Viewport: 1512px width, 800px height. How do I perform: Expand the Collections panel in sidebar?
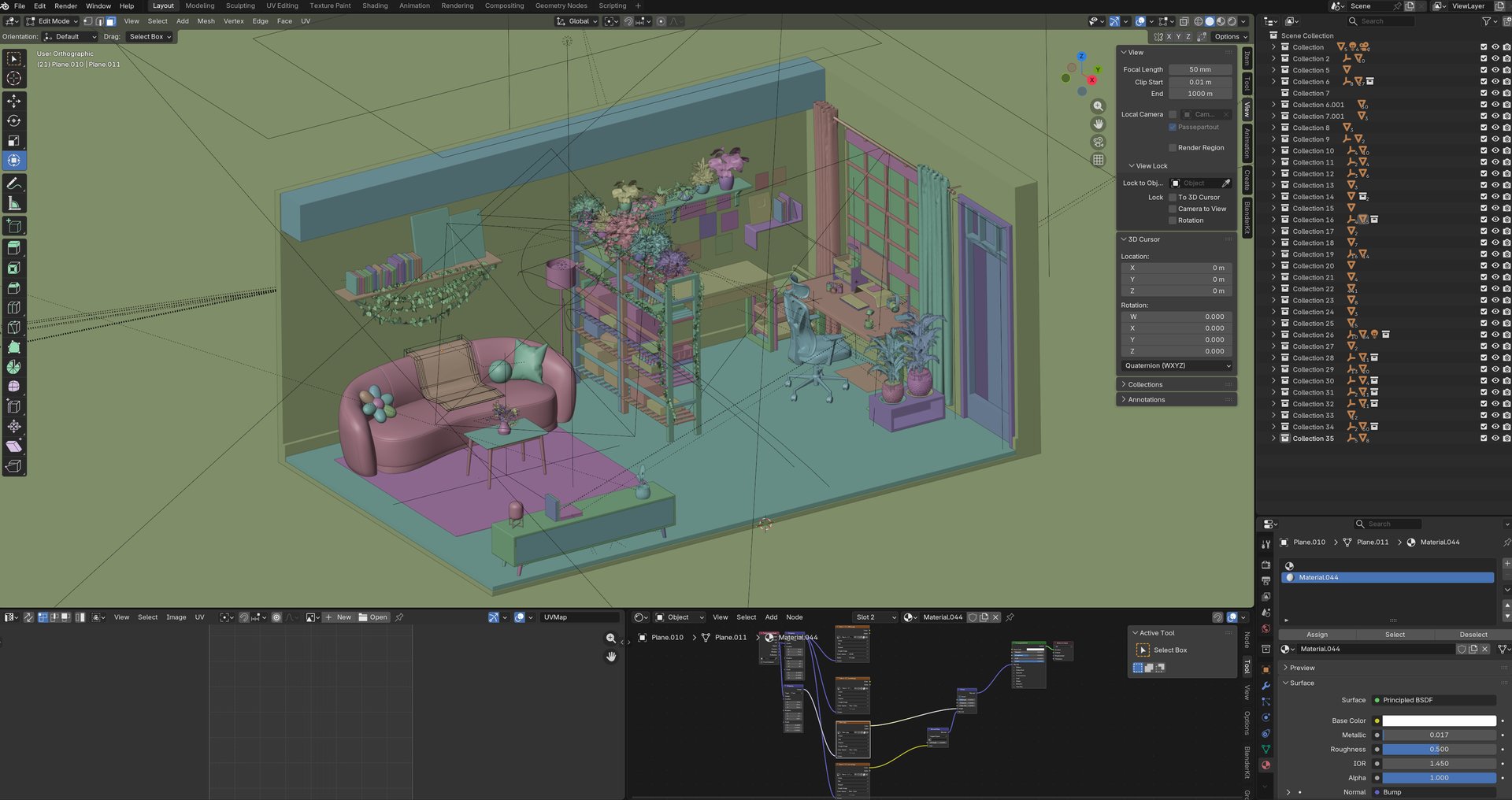pyautogui.click(x=1145, y=385)
